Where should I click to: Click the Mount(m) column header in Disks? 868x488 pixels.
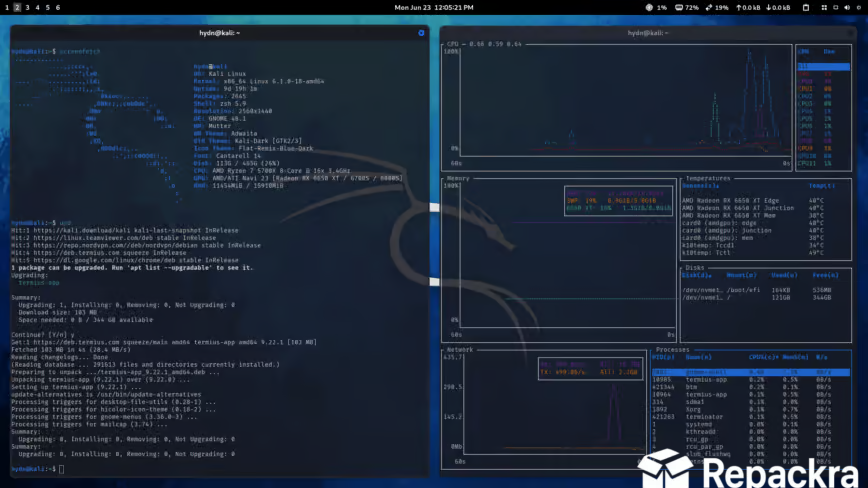point(741,276)
